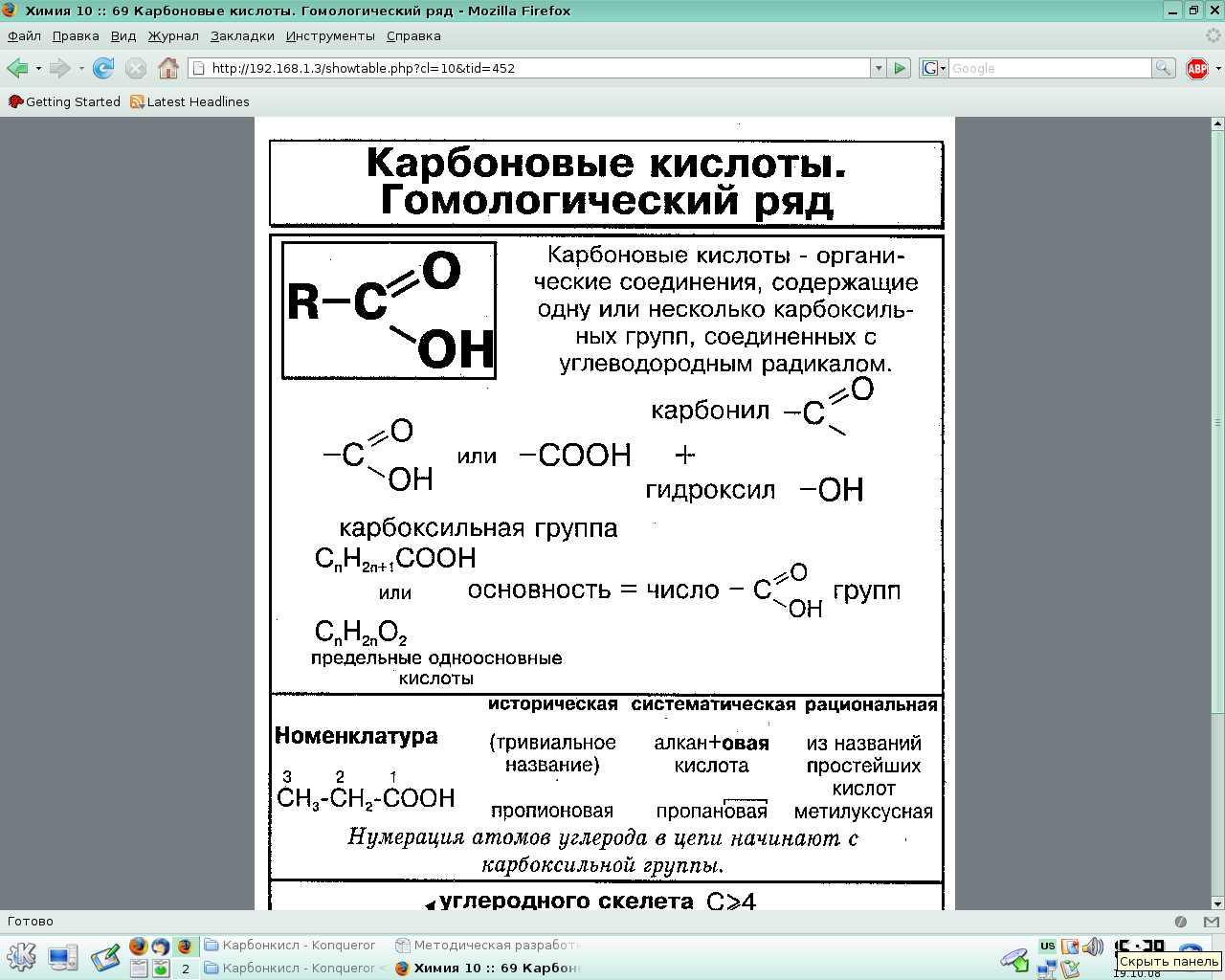Click the Back navigation arrow

pos(17,68)
